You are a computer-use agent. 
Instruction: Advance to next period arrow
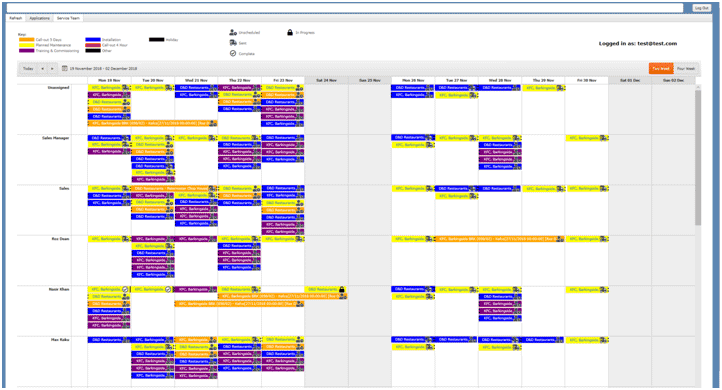52,69
